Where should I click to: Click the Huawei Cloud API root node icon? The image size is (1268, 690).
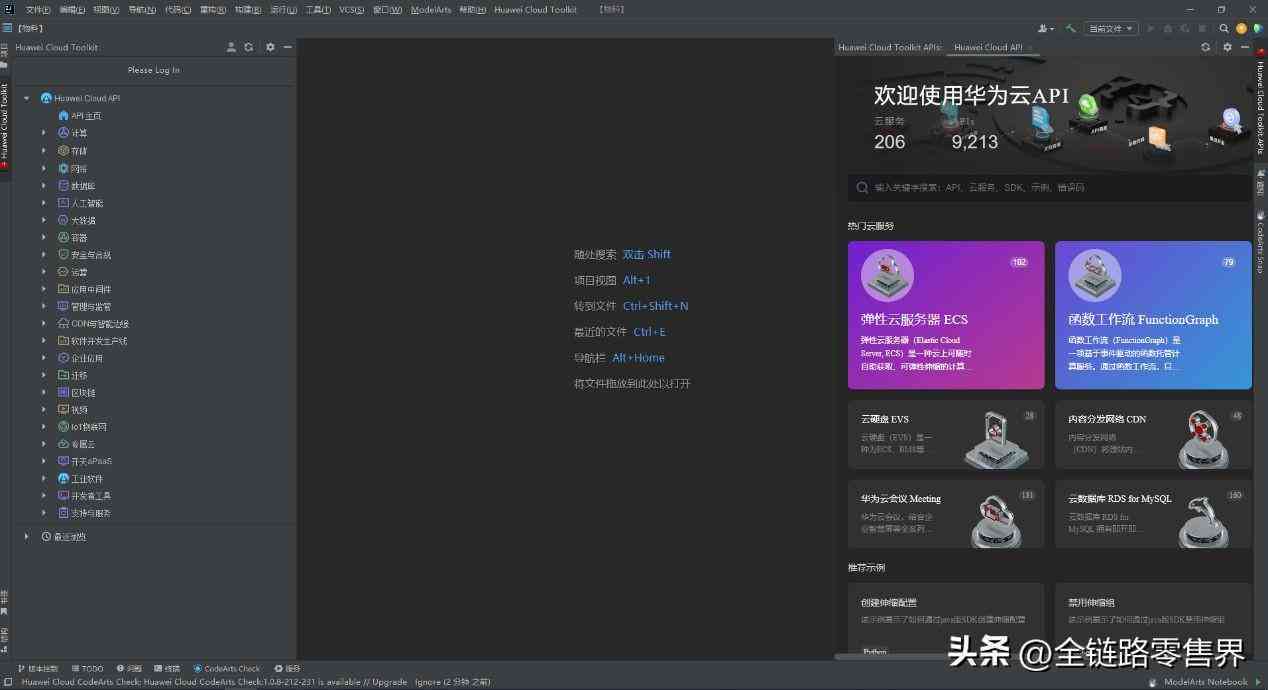45,98
